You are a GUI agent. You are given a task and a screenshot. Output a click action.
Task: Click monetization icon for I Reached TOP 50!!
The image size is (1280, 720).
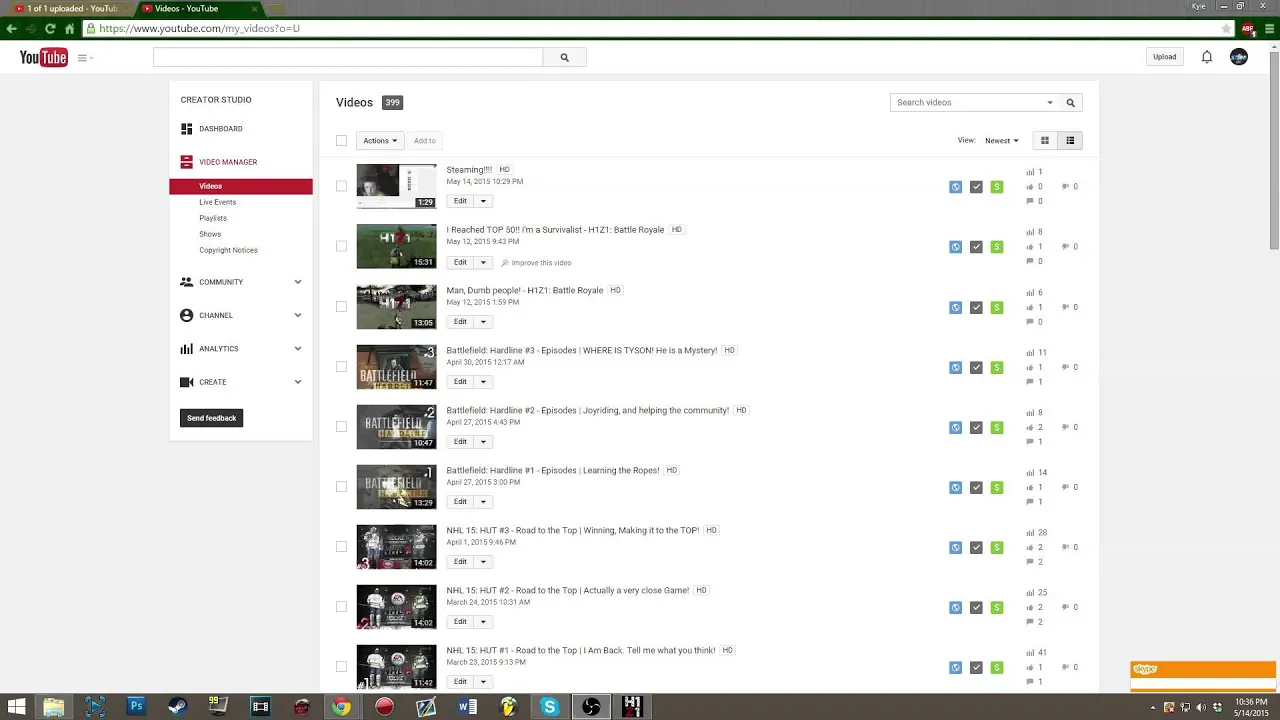997,247
